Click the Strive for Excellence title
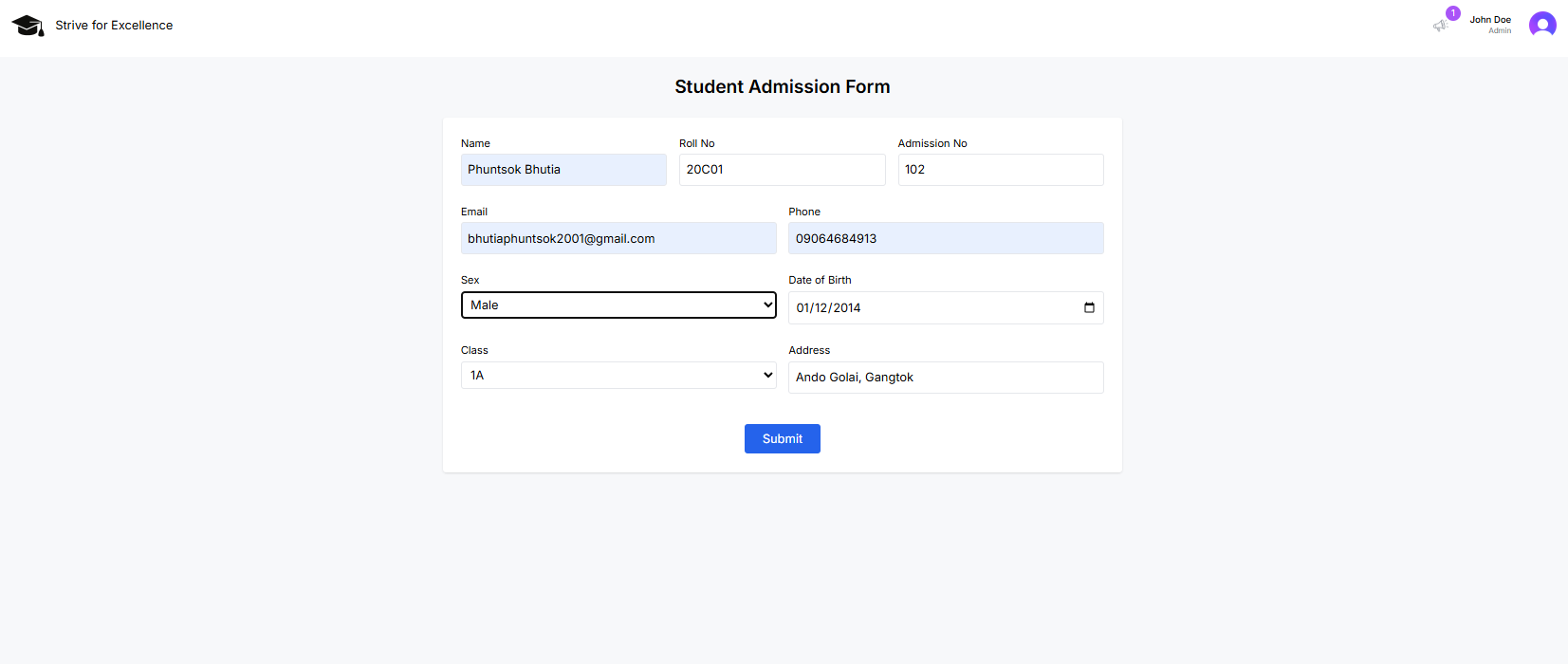 [x=114, y=26]
